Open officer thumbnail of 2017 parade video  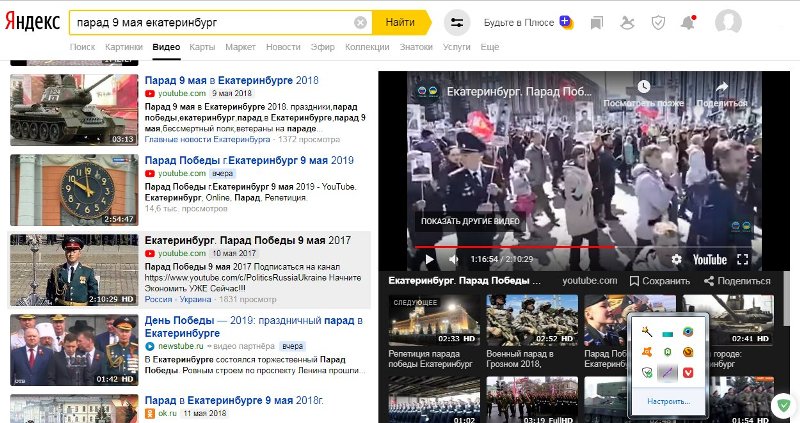pos(74,270)
